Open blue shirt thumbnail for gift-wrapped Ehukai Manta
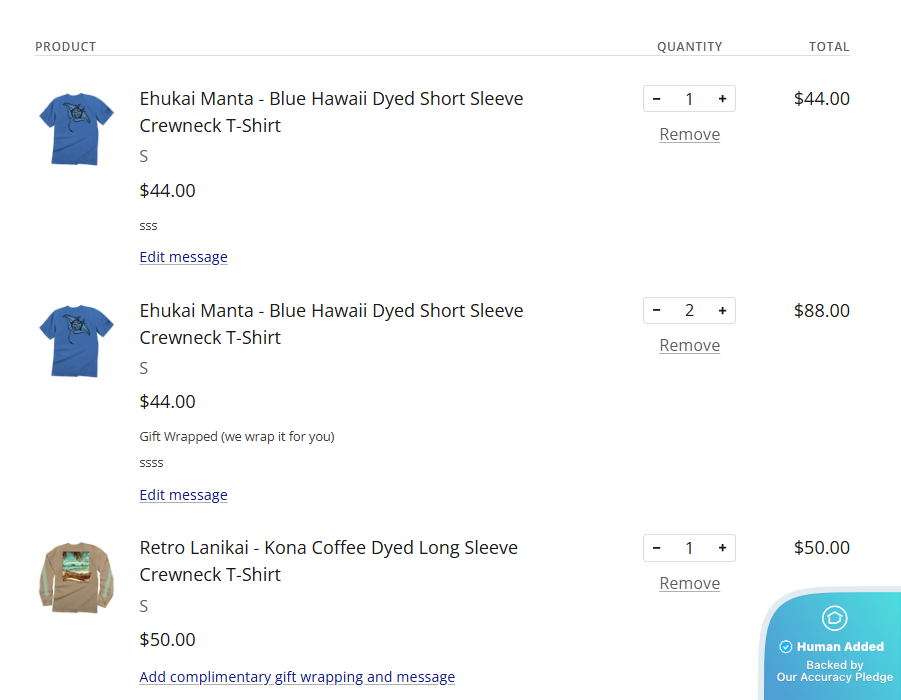The width and height of the screenshot is (901, 700). (77, 341)
